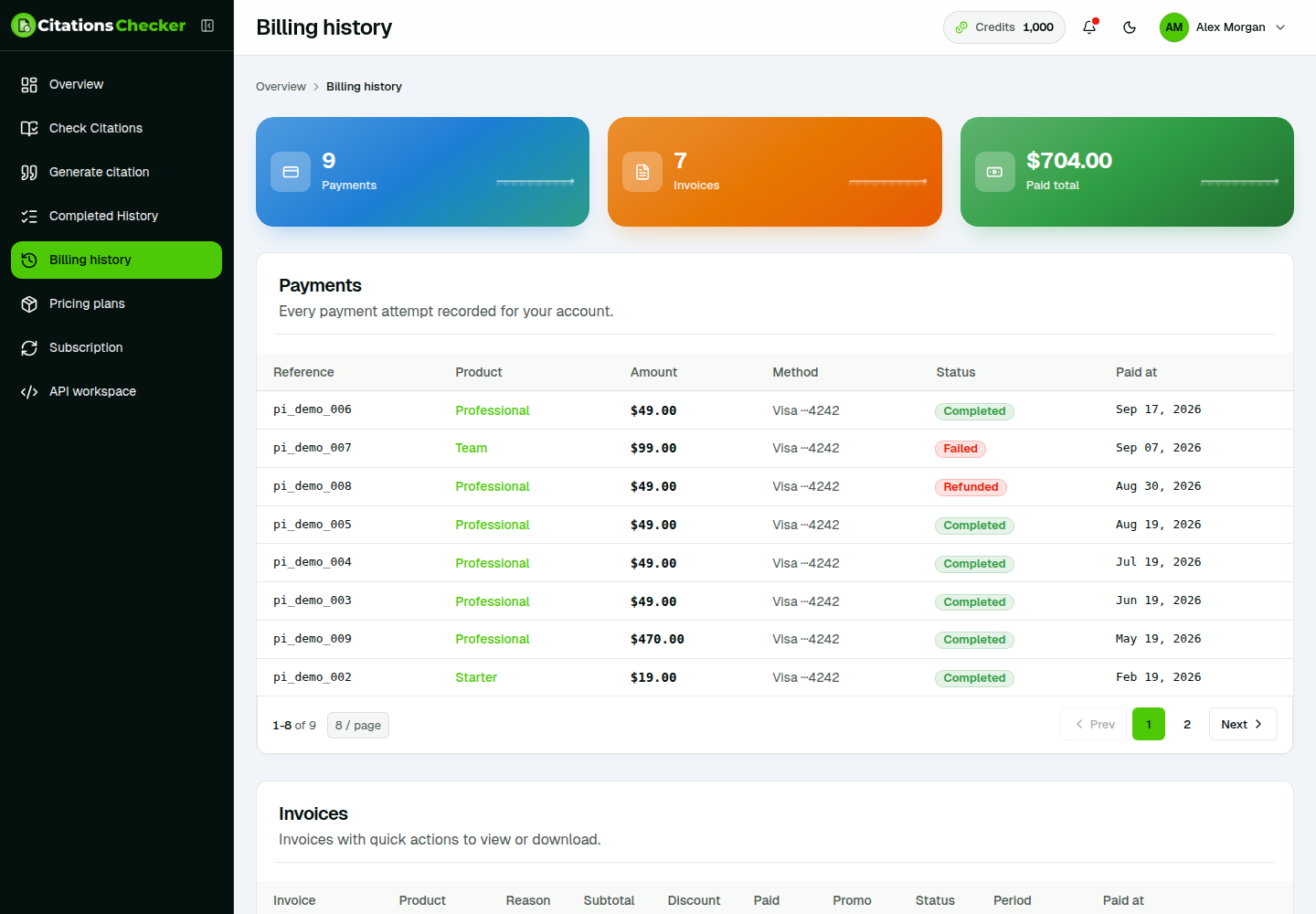Open Check Citations from the sidebar
The height and width of the screenshot is (914, 1316).
[x=116, y=128]
